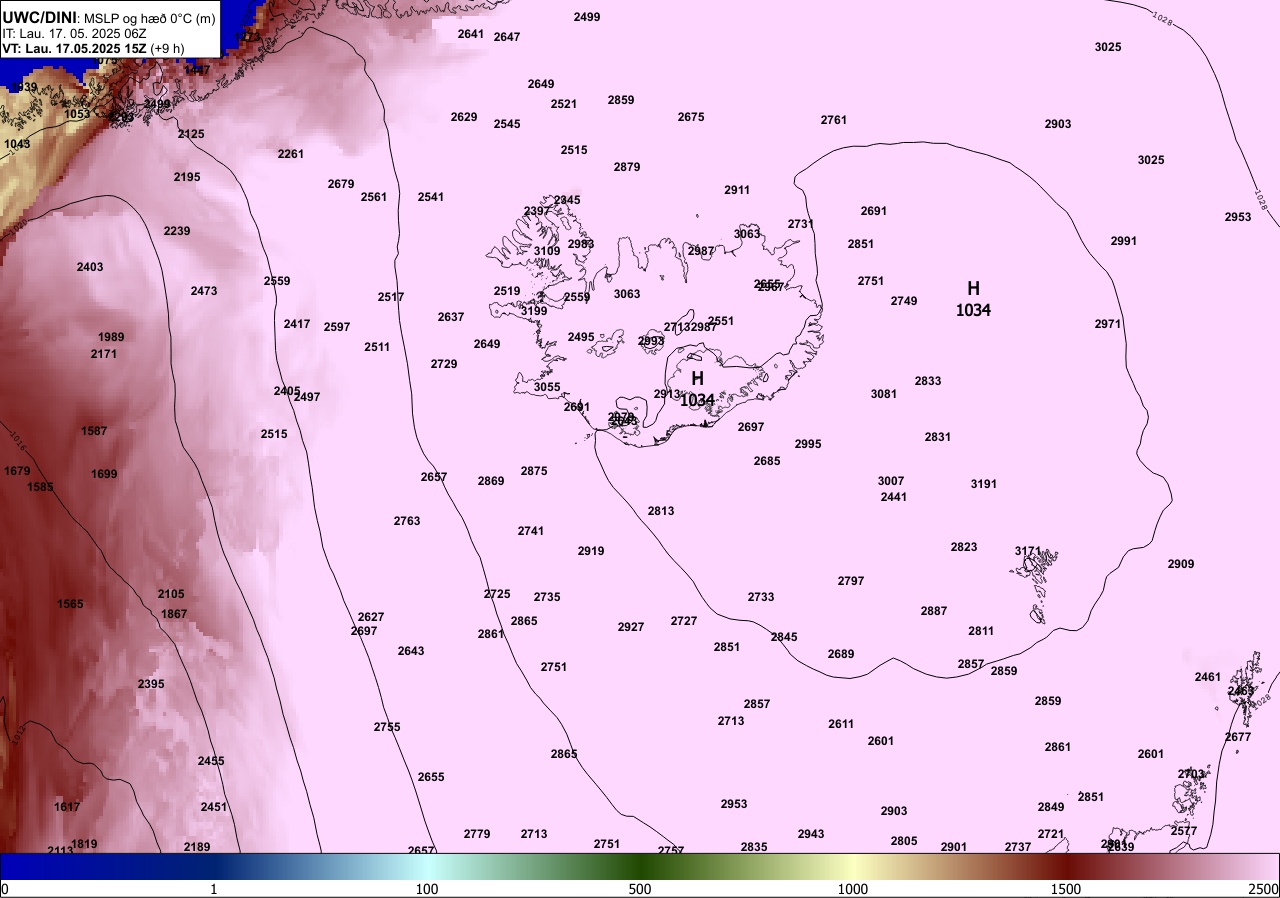This screenshot has height=898, width=1280.
Task: Click the initial time line 'IT: Lau. 17. 05. 2025 06Z'
Action: 75,33
